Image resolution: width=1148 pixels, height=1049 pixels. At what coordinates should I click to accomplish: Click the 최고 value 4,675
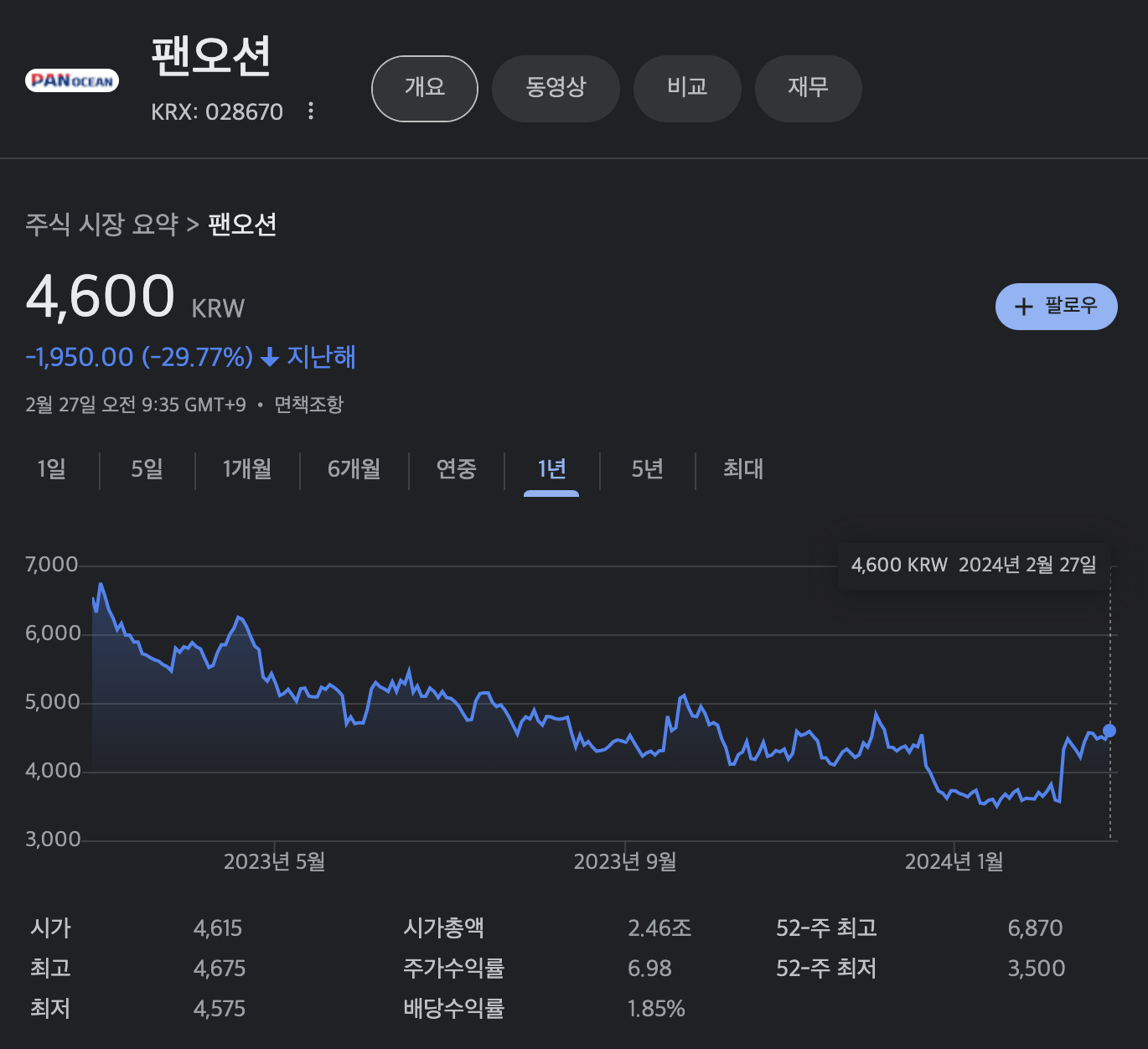point(220,969)
